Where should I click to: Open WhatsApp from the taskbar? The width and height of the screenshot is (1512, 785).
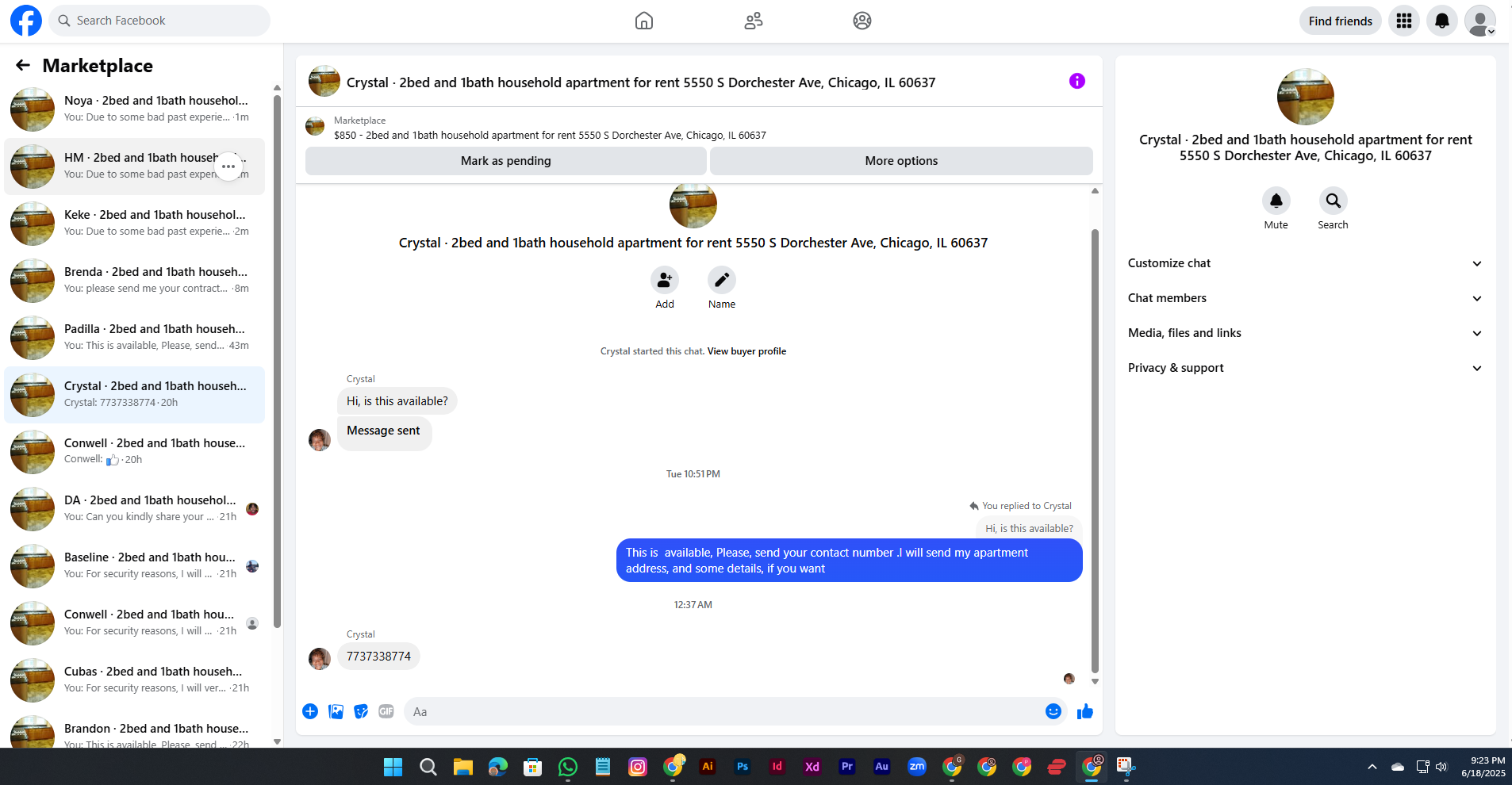pos(568,767)
